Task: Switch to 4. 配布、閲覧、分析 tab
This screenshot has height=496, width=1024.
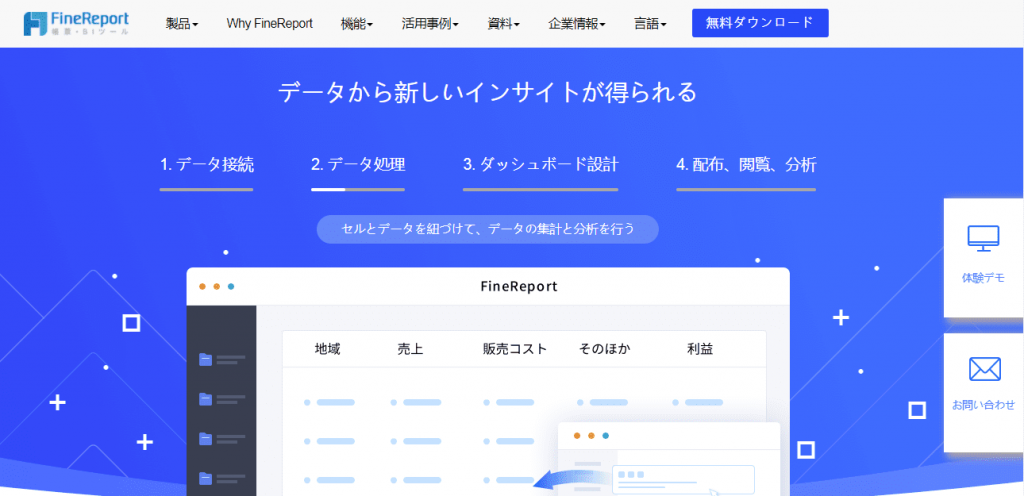Action: 746,164
